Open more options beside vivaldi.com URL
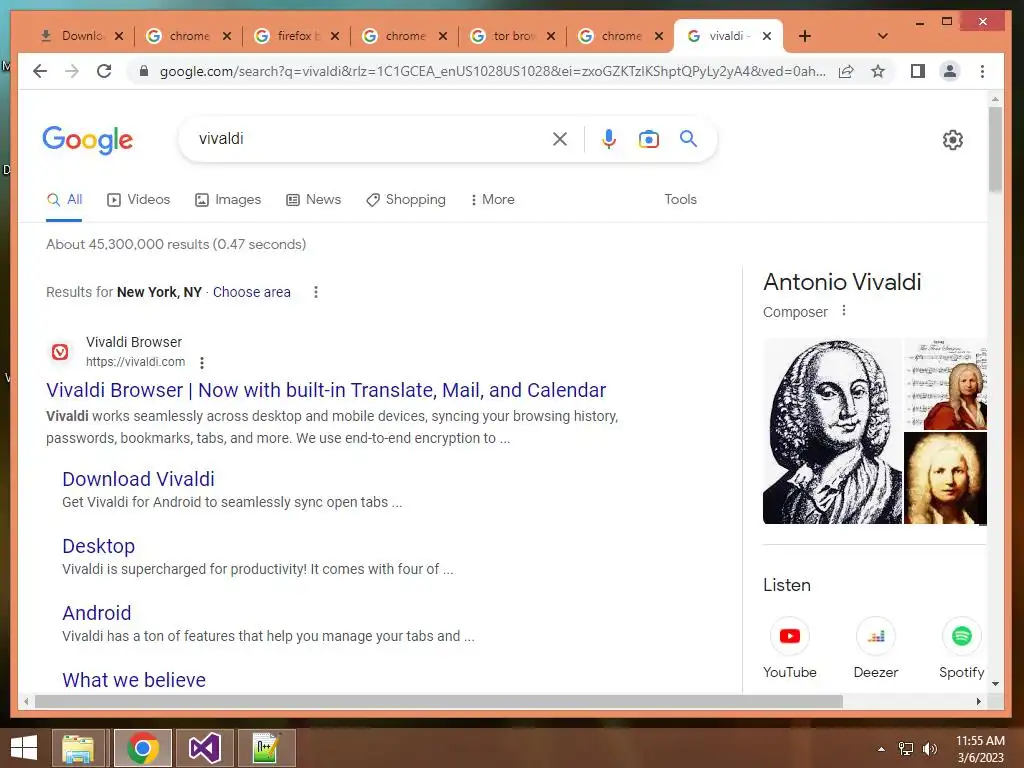 point(202,362)
